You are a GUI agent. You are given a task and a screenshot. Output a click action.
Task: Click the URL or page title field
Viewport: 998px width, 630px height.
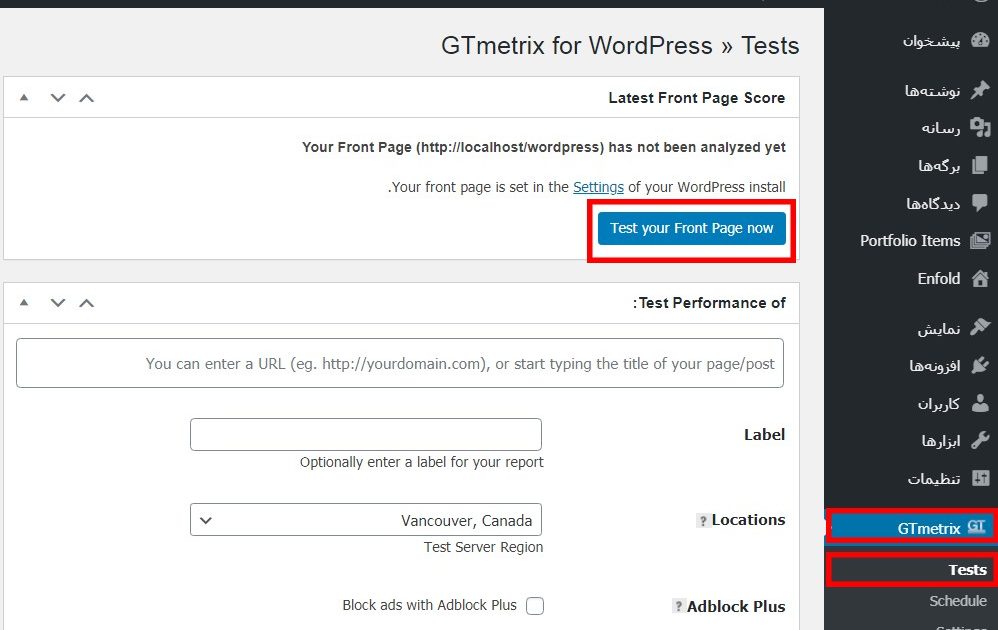click(x=400, y=363)
